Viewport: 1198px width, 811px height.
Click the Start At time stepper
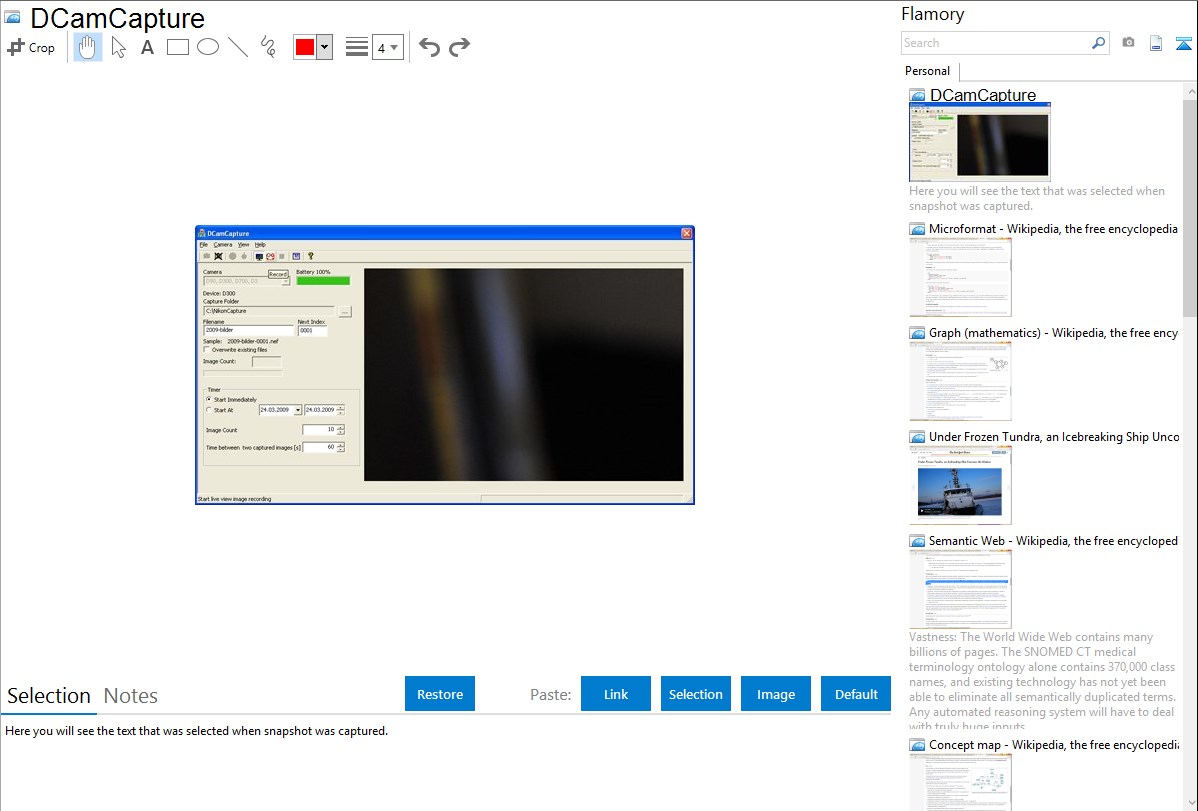click(341, 410)
